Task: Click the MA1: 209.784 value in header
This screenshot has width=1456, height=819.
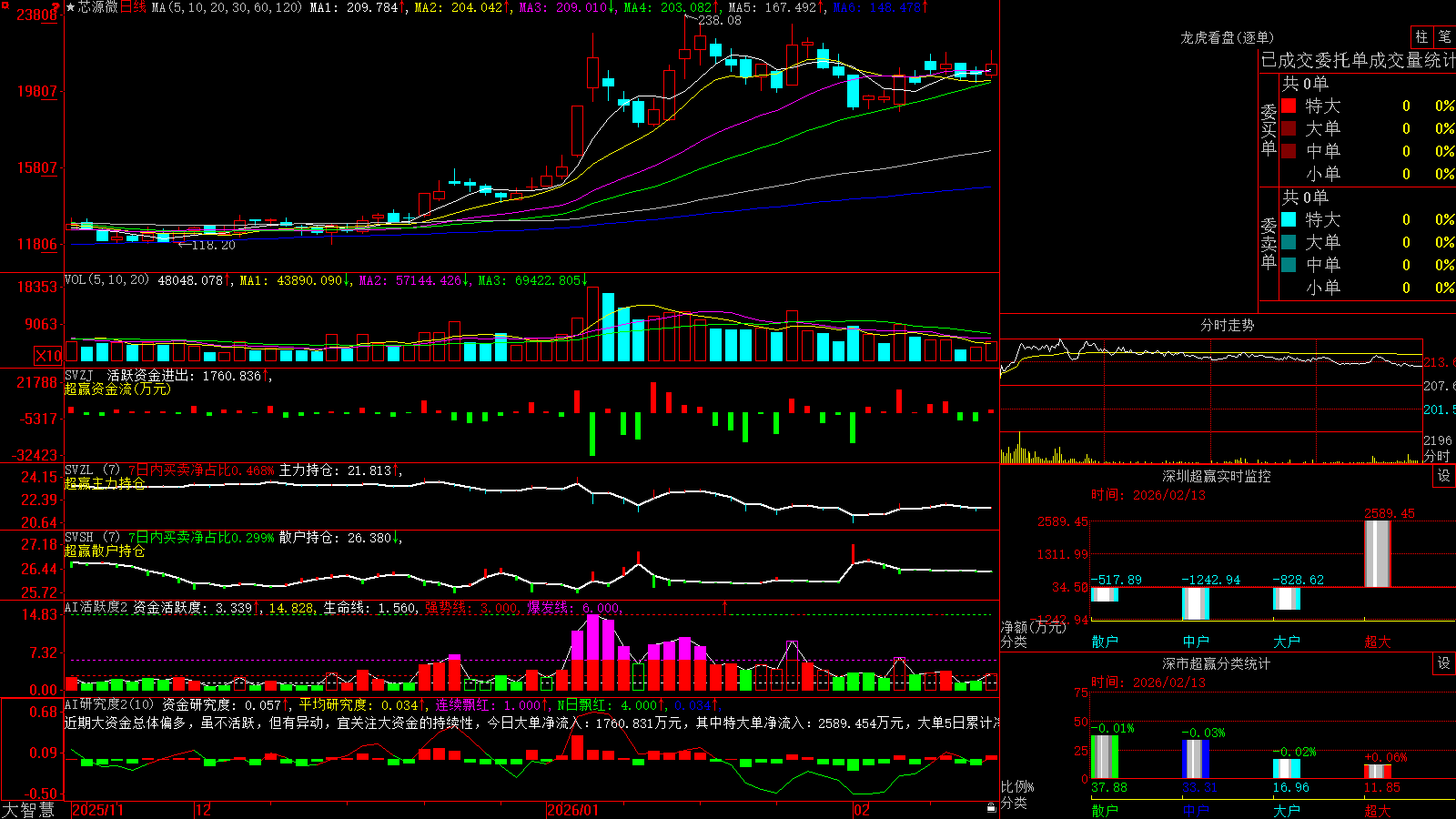Action: tap(354, 7)
